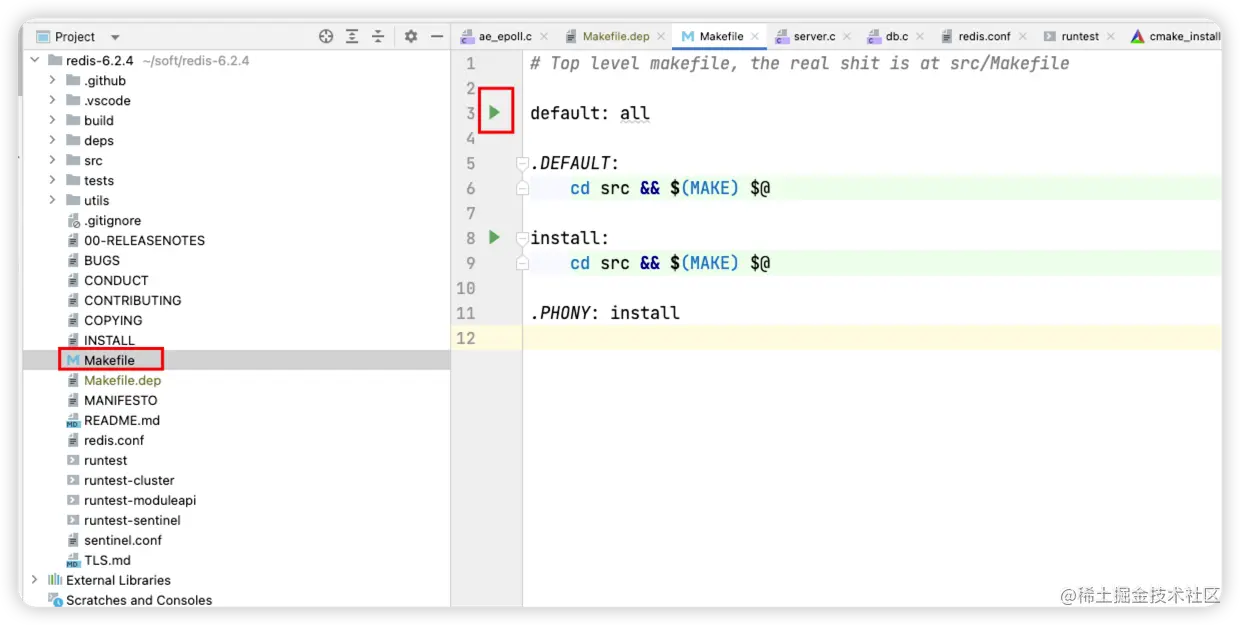Click the top-level makefile comment line
1240x625 pixels.
tap(800, 63)
